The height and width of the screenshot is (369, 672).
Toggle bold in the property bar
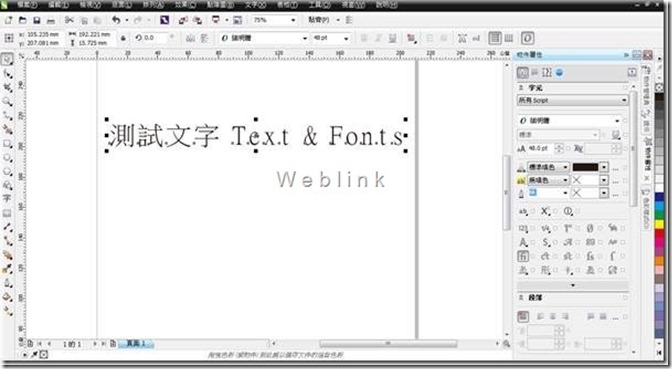(x=364, y=38)
